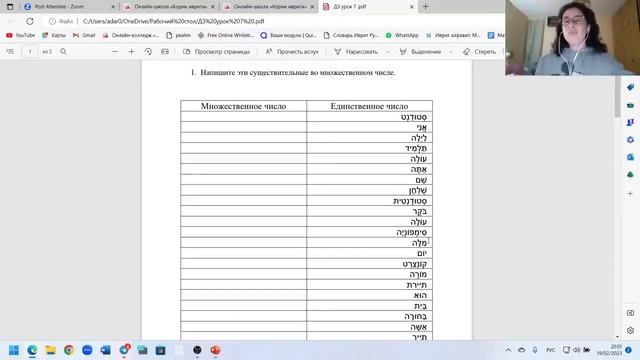Open the Windows Start menu
Screen dimensions: 640x360
(14, 350)
